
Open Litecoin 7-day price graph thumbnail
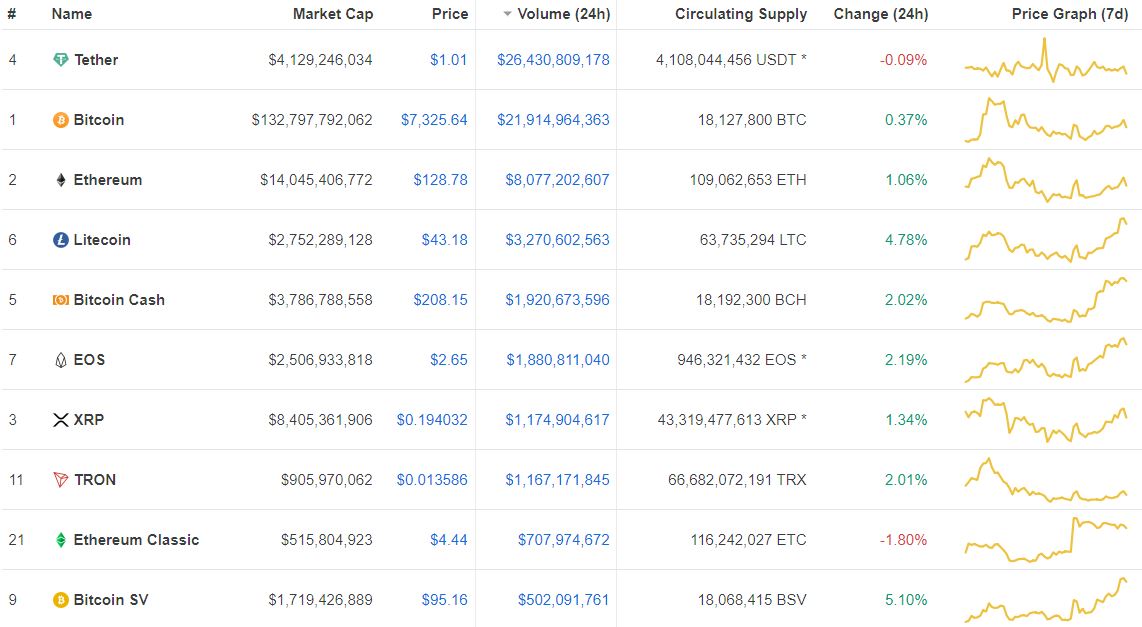click(x=1046, y=240)
